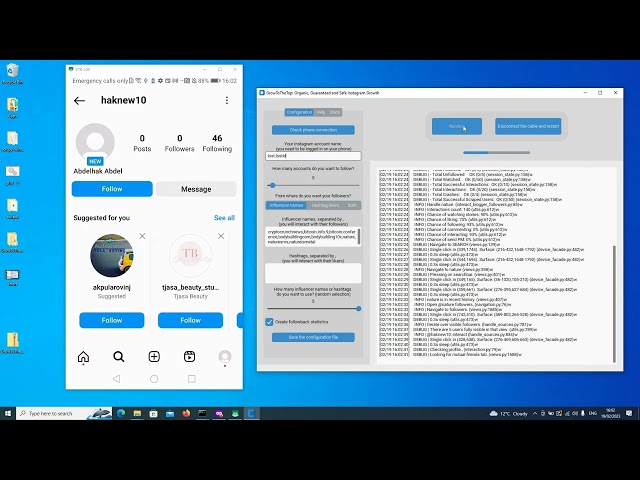
Task: Click Check phone connection button
Action: tap(313, 130)
